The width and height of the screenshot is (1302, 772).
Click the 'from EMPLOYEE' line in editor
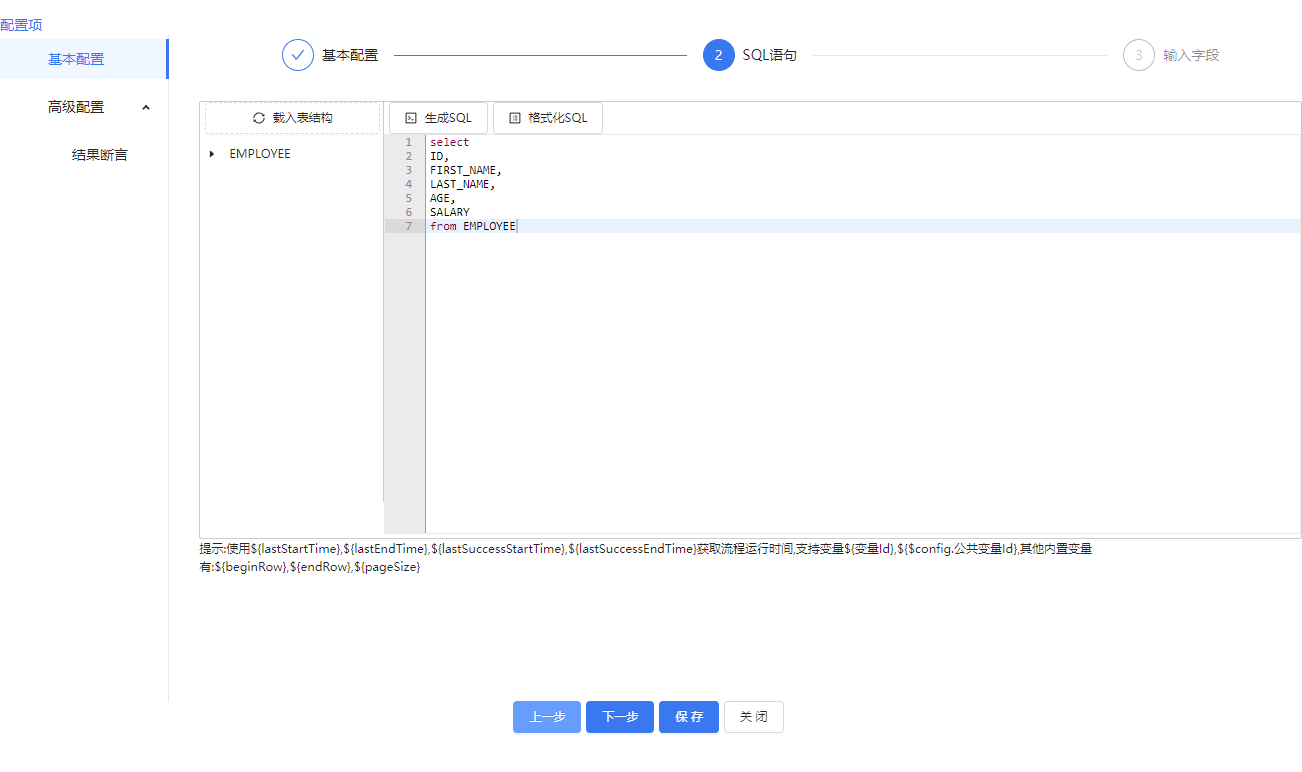click(863, 226)
